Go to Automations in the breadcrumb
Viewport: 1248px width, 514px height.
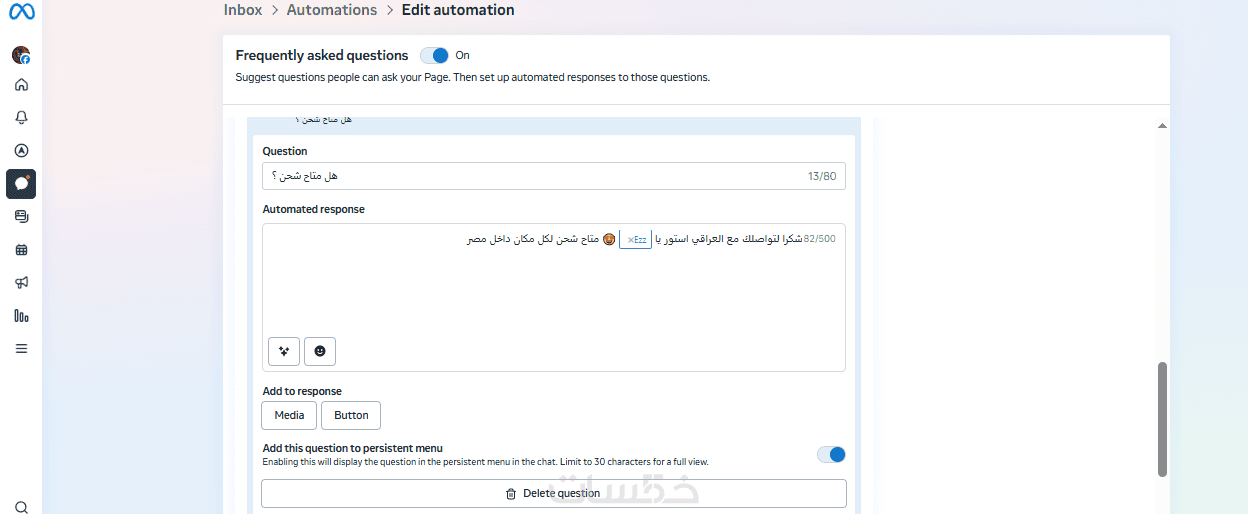click(x=332, y=10)
